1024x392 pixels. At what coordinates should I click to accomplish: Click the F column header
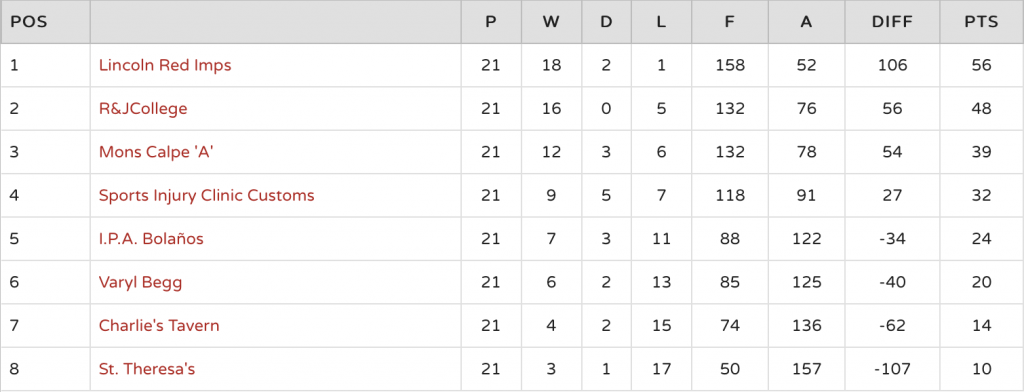pyautogui.click(x=729, y=22)
